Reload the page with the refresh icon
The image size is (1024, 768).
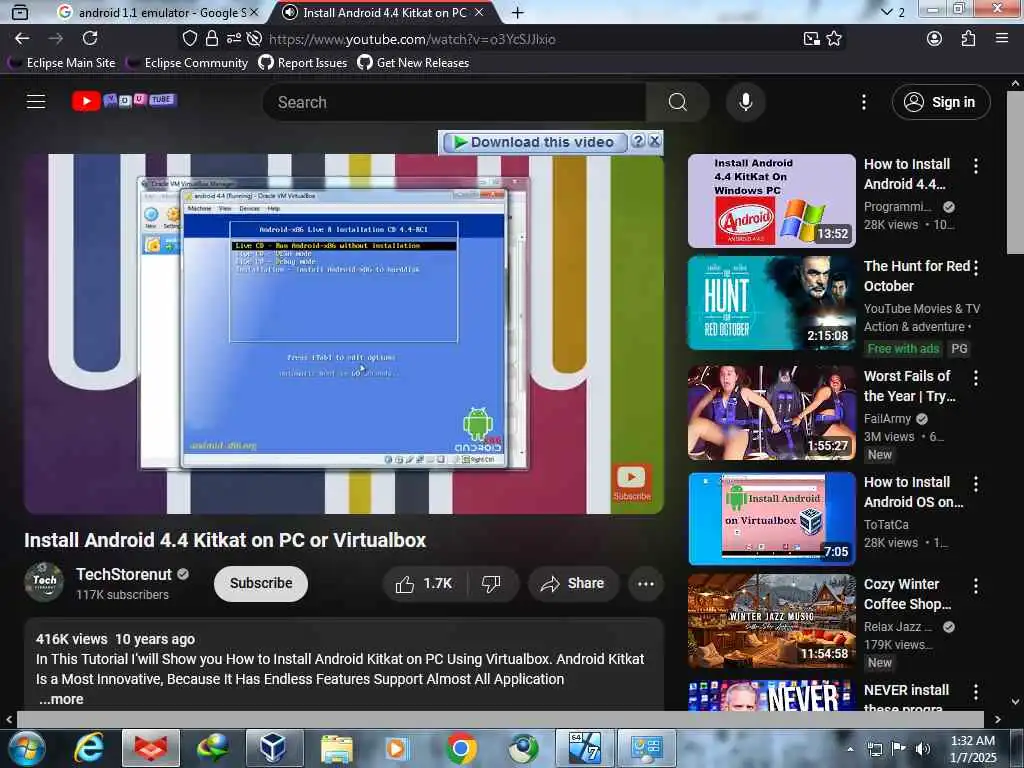point(90,39)
